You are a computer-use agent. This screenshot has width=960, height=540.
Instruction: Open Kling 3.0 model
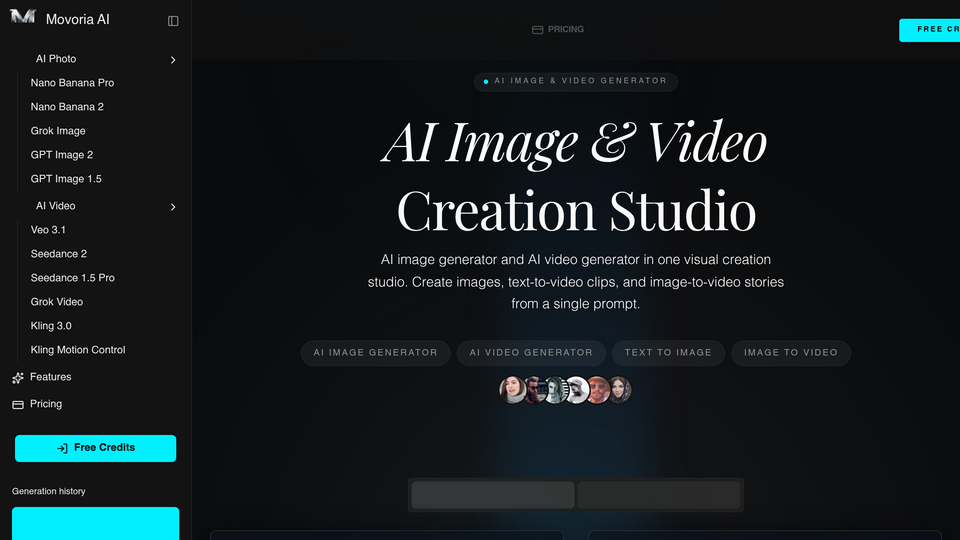click(51, 326)
